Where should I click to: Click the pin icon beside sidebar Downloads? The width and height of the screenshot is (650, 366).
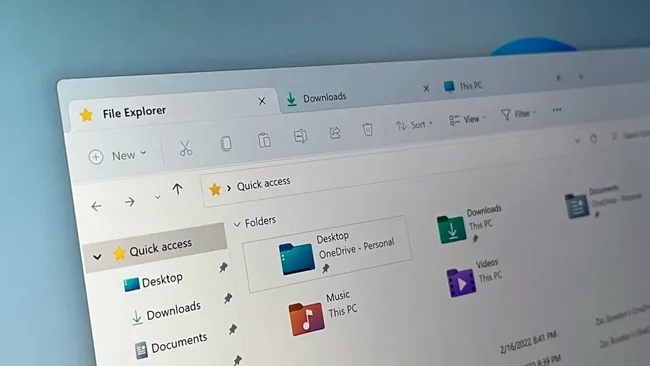pyautogui.click(x=228, y=298)
